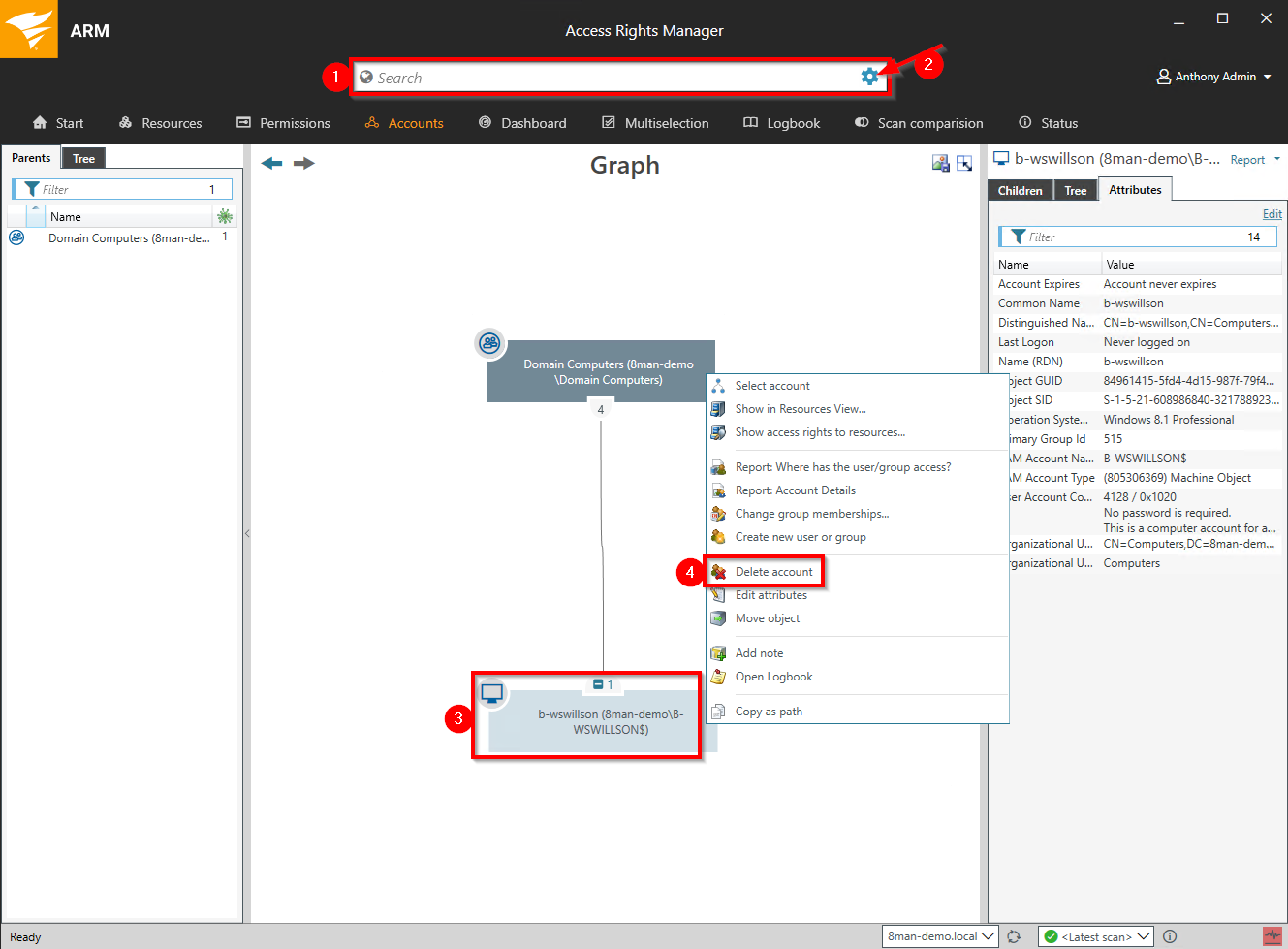
Task: Collapse the b-wswillson node with minus toggle
Action: click(598, 685)
